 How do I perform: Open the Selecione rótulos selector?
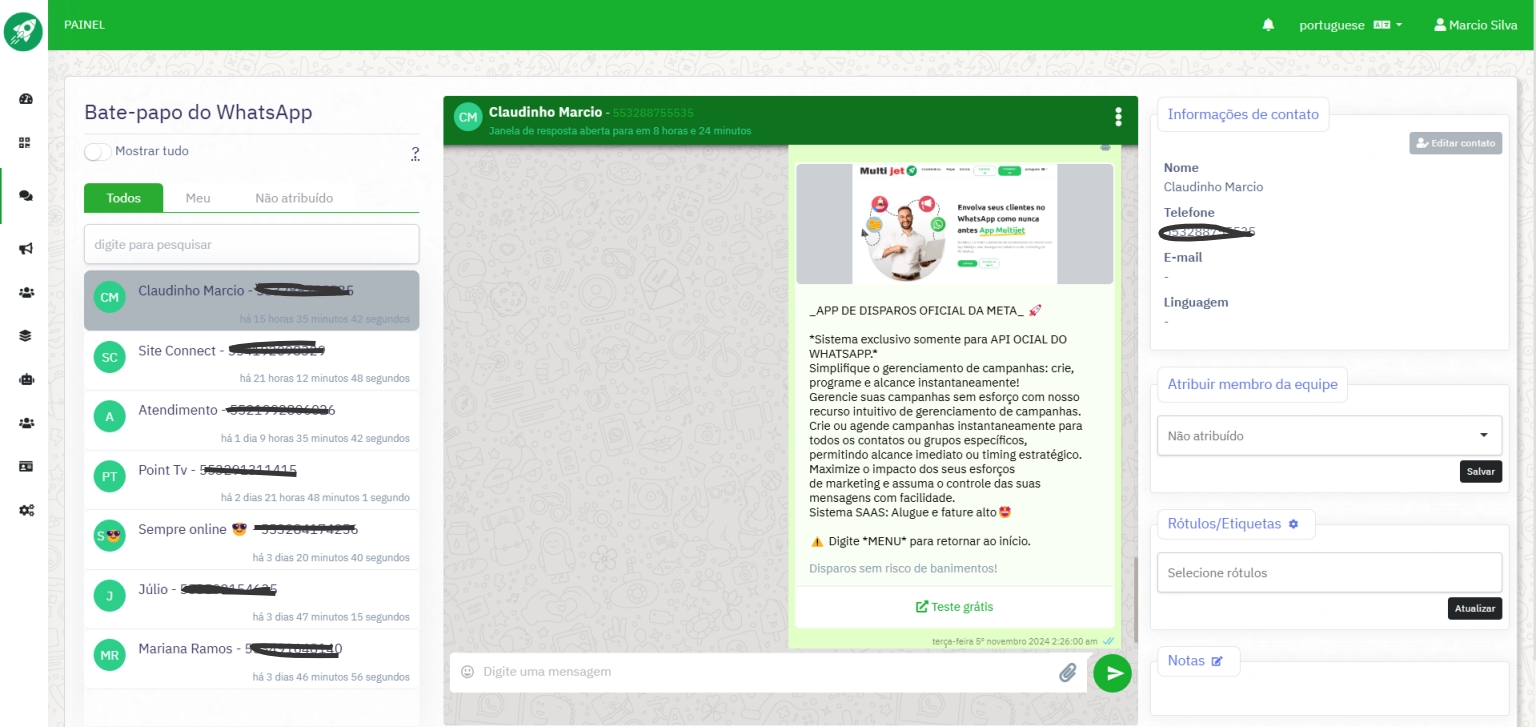(x=1329, y=573)
